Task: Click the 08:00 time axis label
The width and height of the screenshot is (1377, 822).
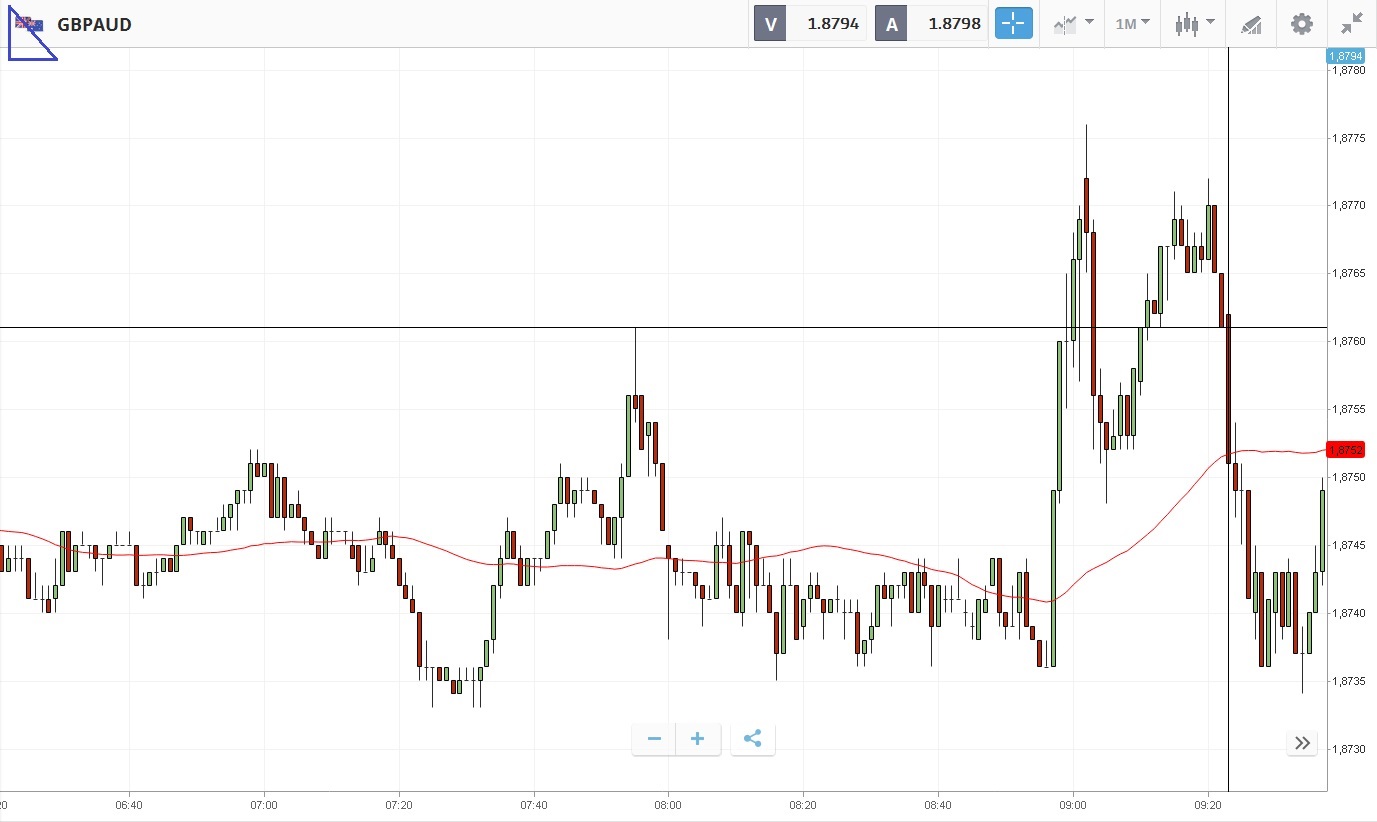Action: coord(668,804)
